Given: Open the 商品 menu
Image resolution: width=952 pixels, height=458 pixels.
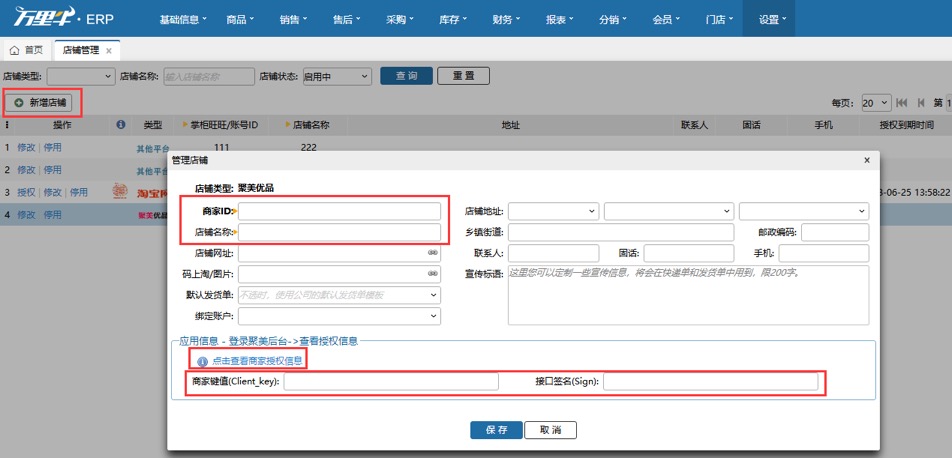Looking at the screenshot, I should point(240,19).
